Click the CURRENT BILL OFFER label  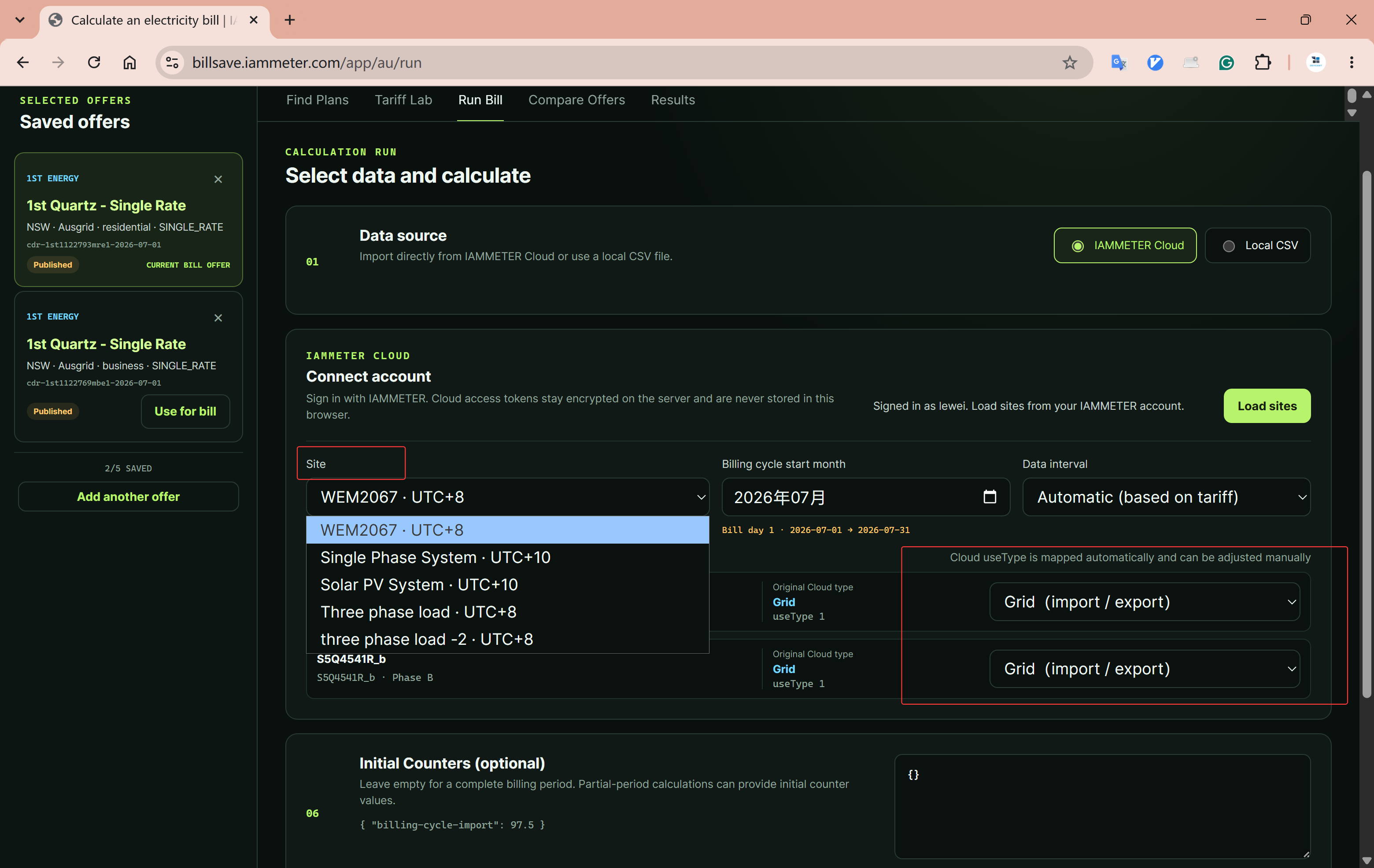188,265
